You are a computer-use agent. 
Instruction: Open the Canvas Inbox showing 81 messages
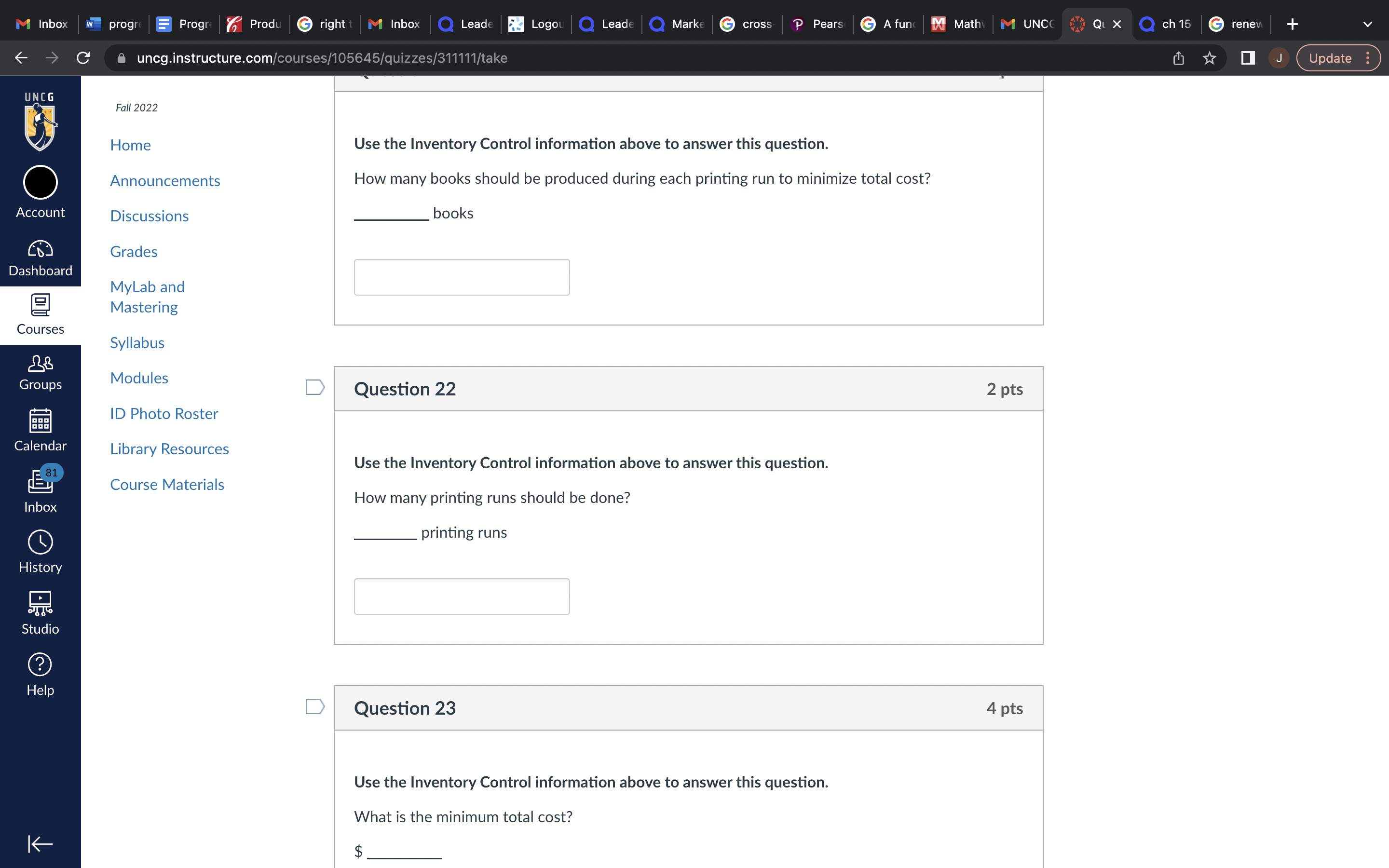(40, 488)
